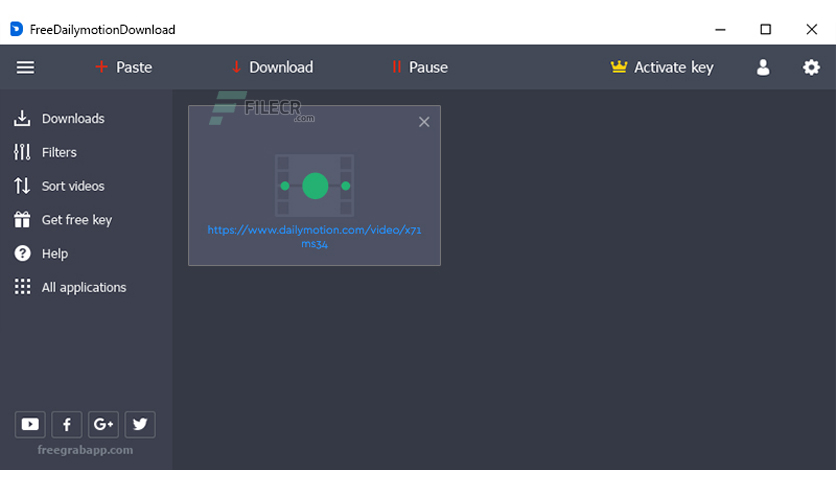Select Get free key entry

[x=63, y=220]
